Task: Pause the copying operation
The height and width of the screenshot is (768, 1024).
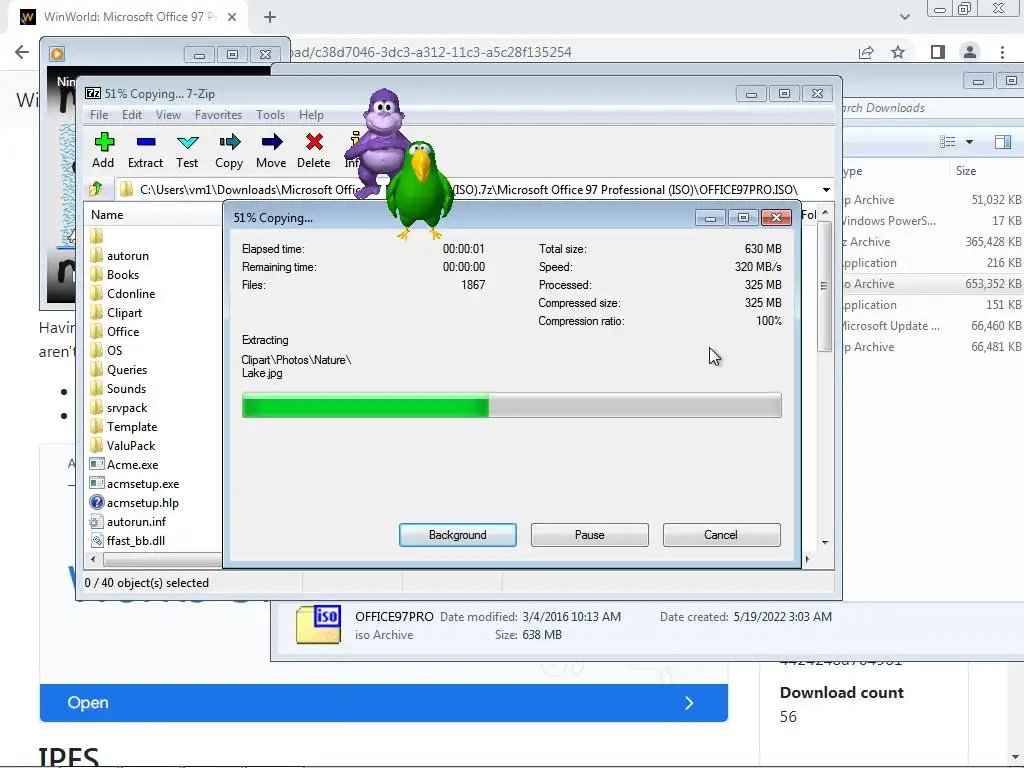Action: [x=590, y=535]
